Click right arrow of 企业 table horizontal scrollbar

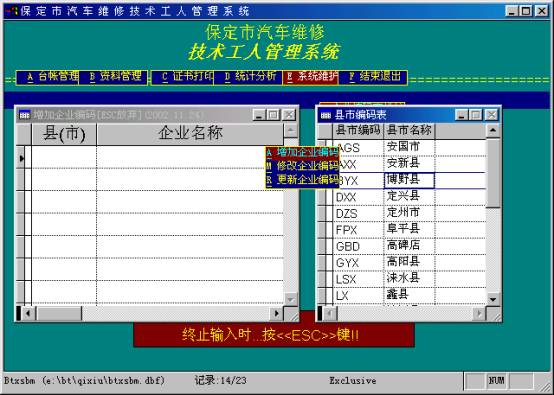pyautogui.click(x=277, y=313)
